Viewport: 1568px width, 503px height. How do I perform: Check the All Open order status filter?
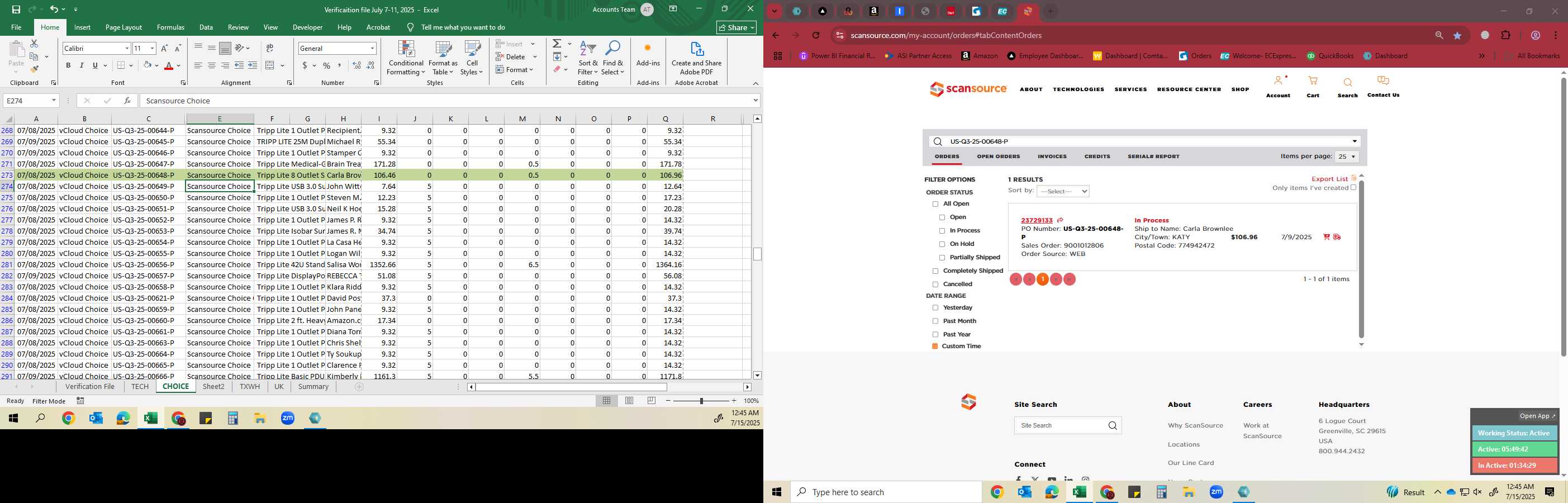coord(935,204)
